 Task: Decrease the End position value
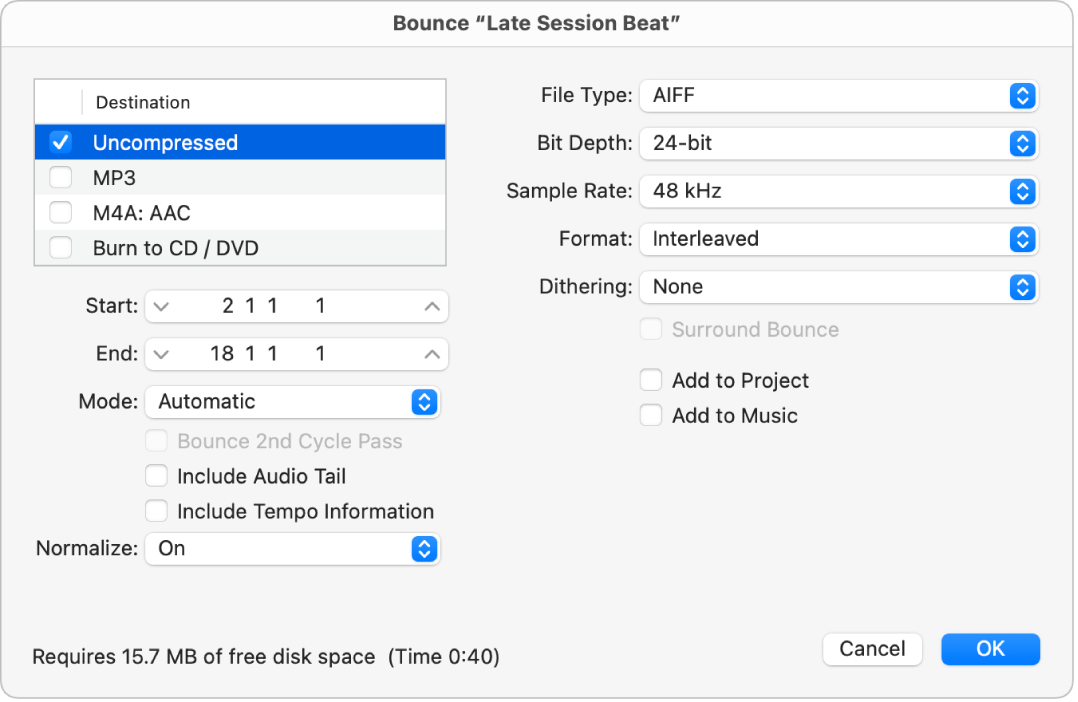coord(161,354)
